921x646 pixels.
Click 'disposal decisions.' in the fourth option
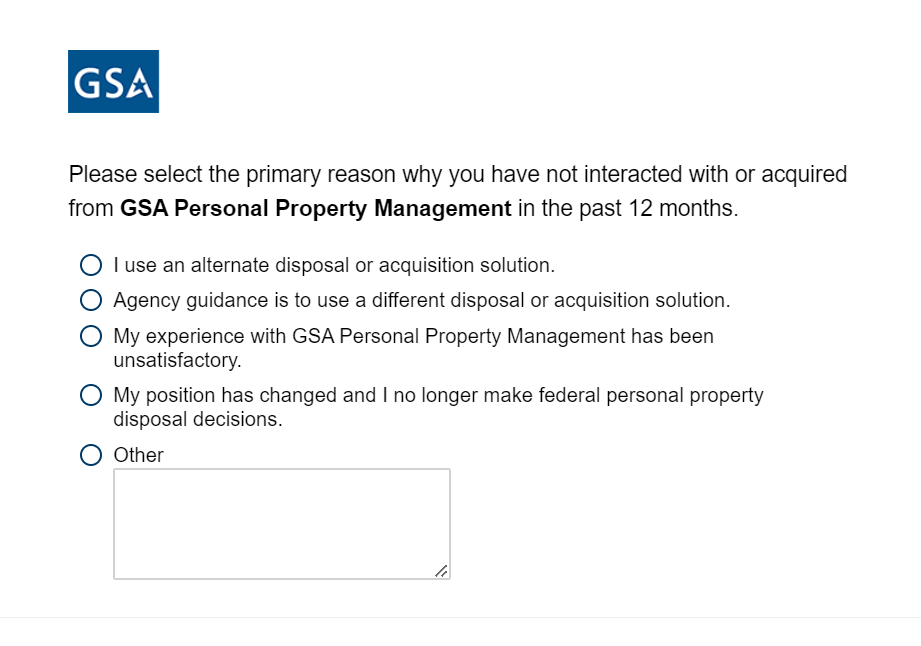198,420
